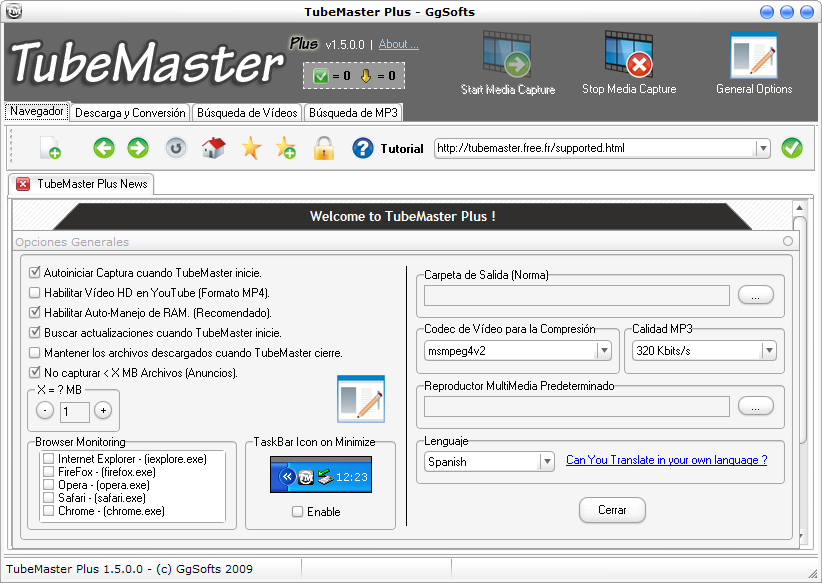Image resolution: width=822 pixels, height=583 pixels.
Task: Open favorites with the star icon
Action: tap(250, 149)
